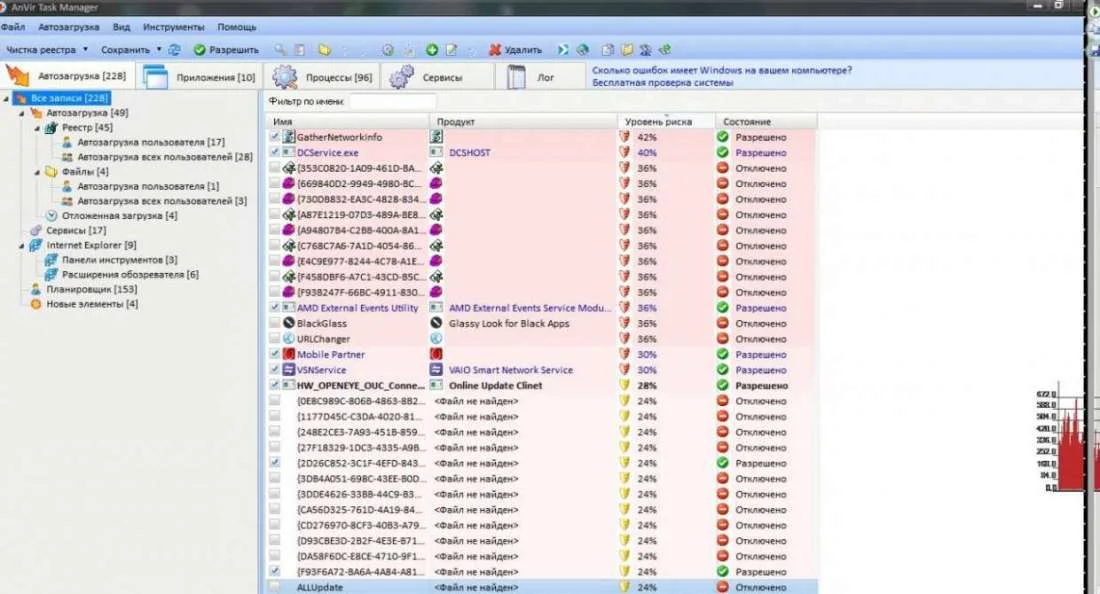Screen dimensions: 1100x594
Task: Click the Фильтр по имени input field
Action: [392, 102]
